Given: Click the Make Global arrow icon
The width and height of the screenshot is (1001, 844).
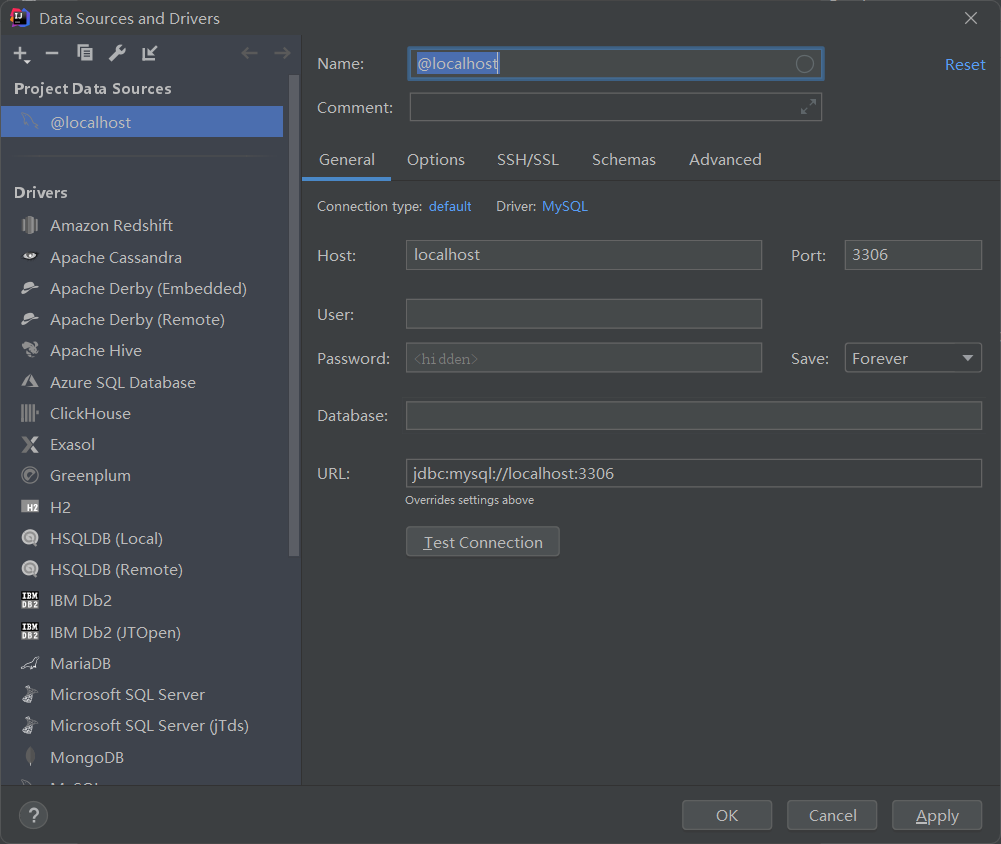Looking at the screenshot, I should point(149,53).
